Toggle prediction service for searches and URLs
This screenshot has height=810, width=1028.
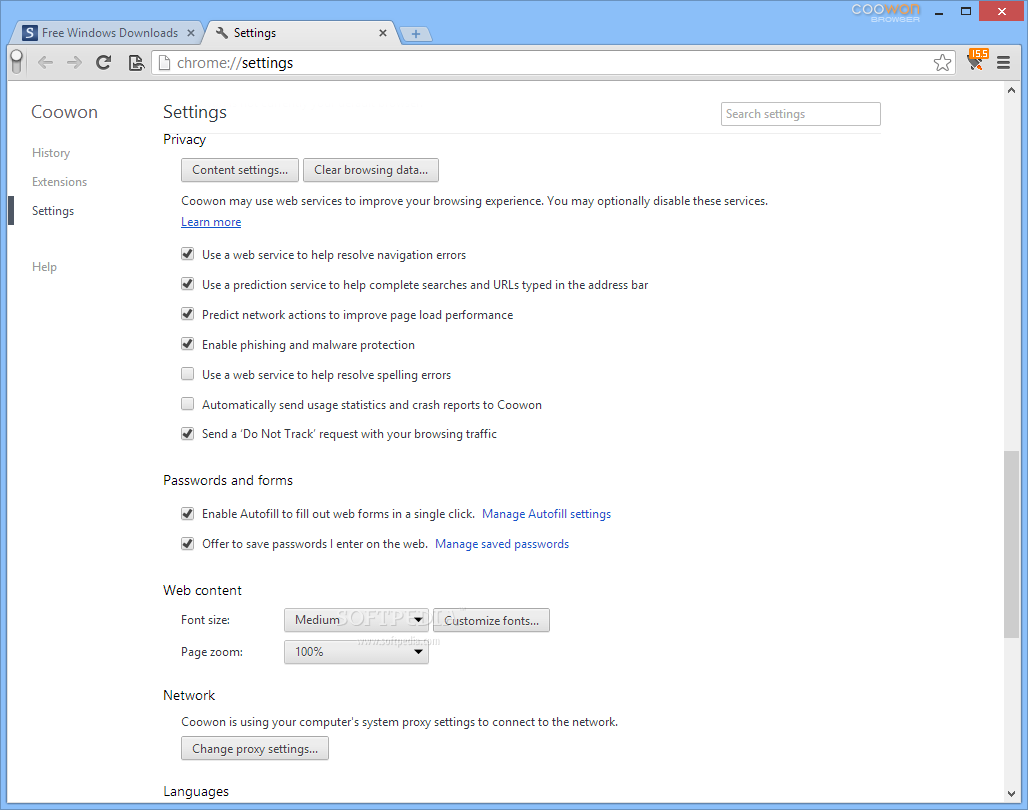click(188, 284)
